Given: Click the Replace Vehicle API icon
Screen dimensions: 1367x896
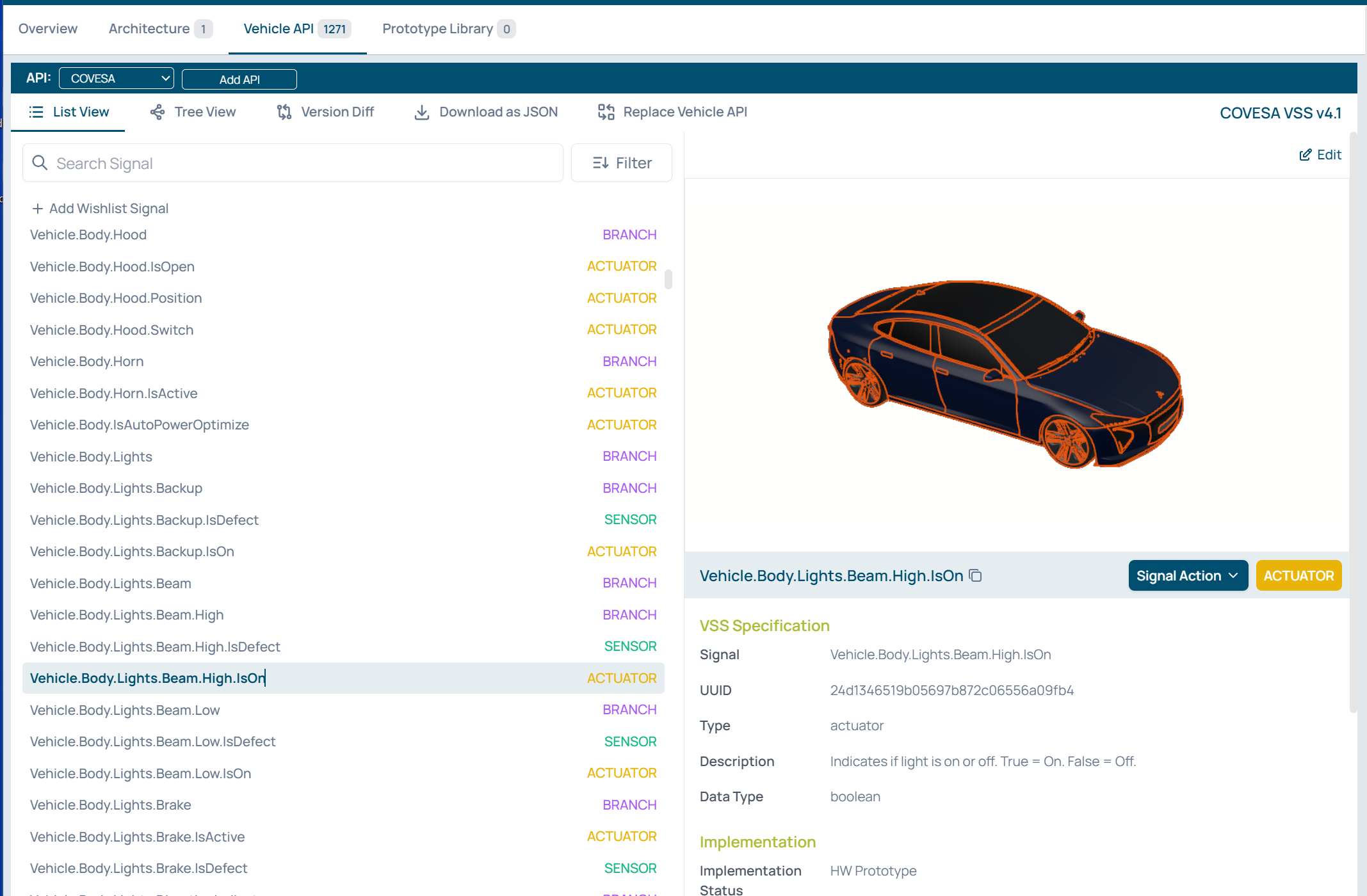Looking at the screenshot, I should pos(606,112).
